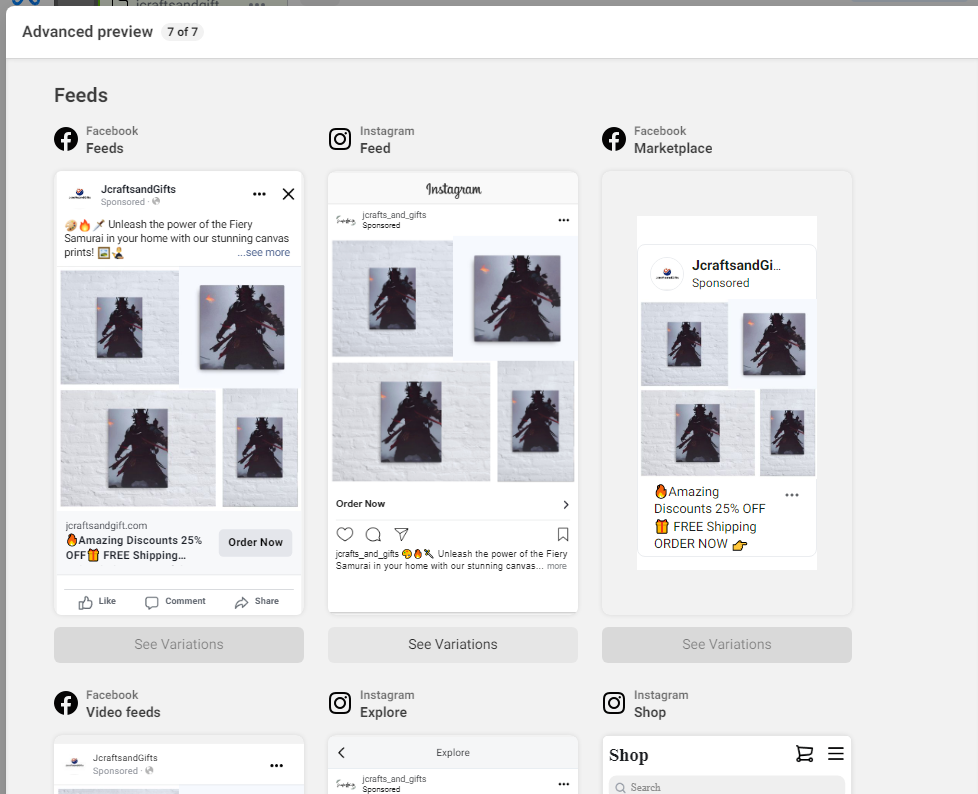This screenshot has height=794, width=978.
Task: Click Facebook logo beside Marketplace heading
Action: [x=614, y=139]
